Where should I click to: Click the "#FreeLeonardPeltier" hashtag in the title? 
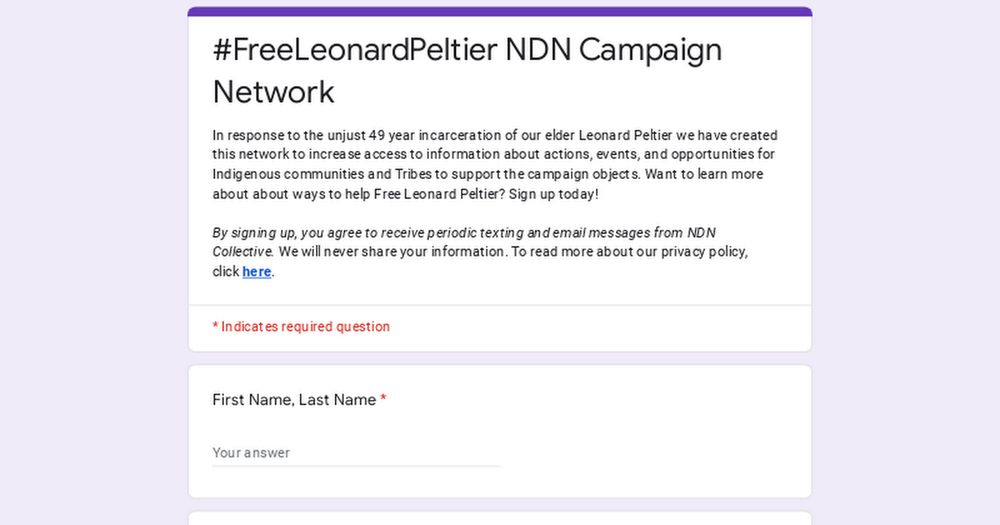point(355,50)
